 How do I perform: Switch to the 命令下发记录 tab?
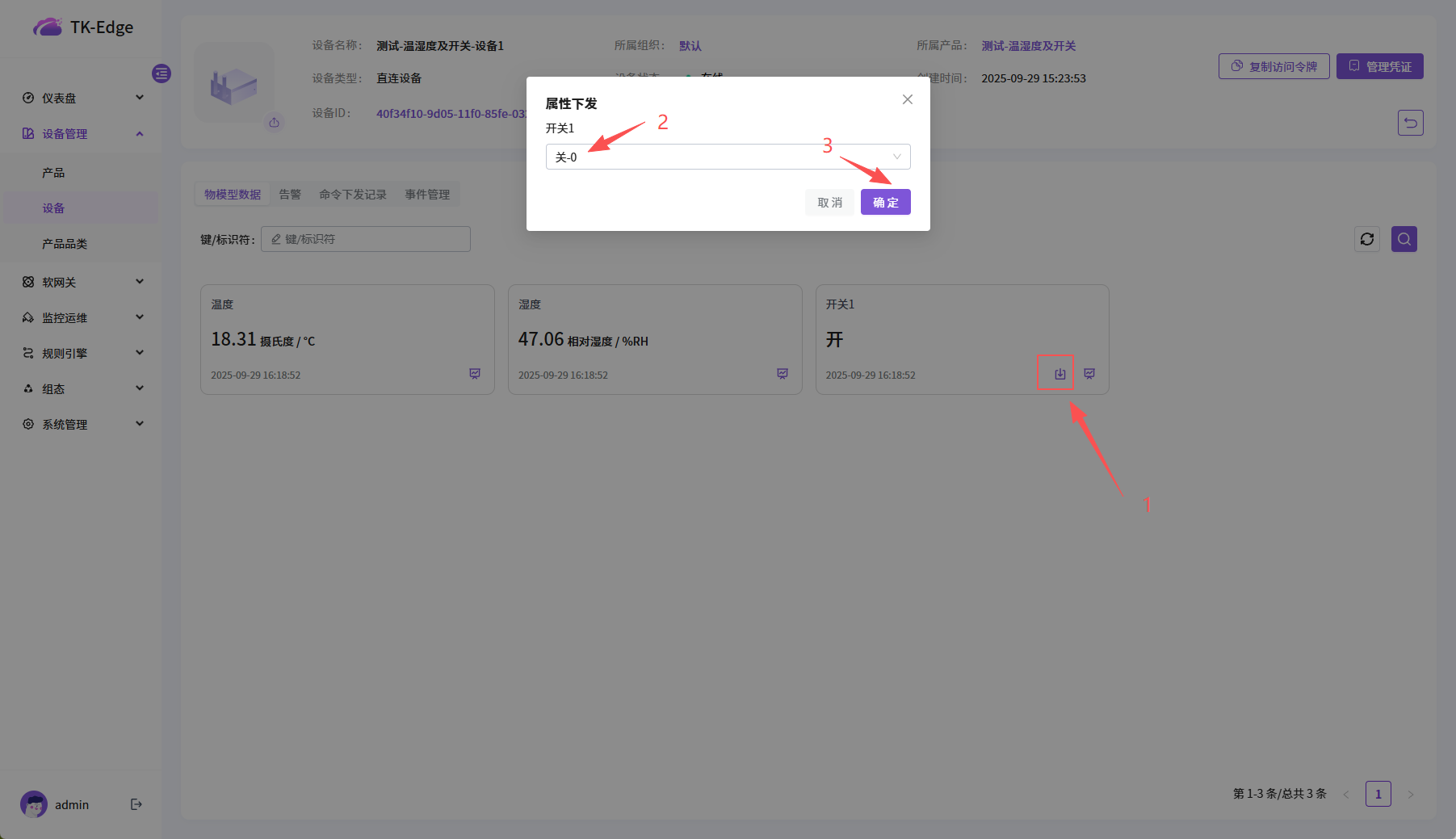pos(352,195)
